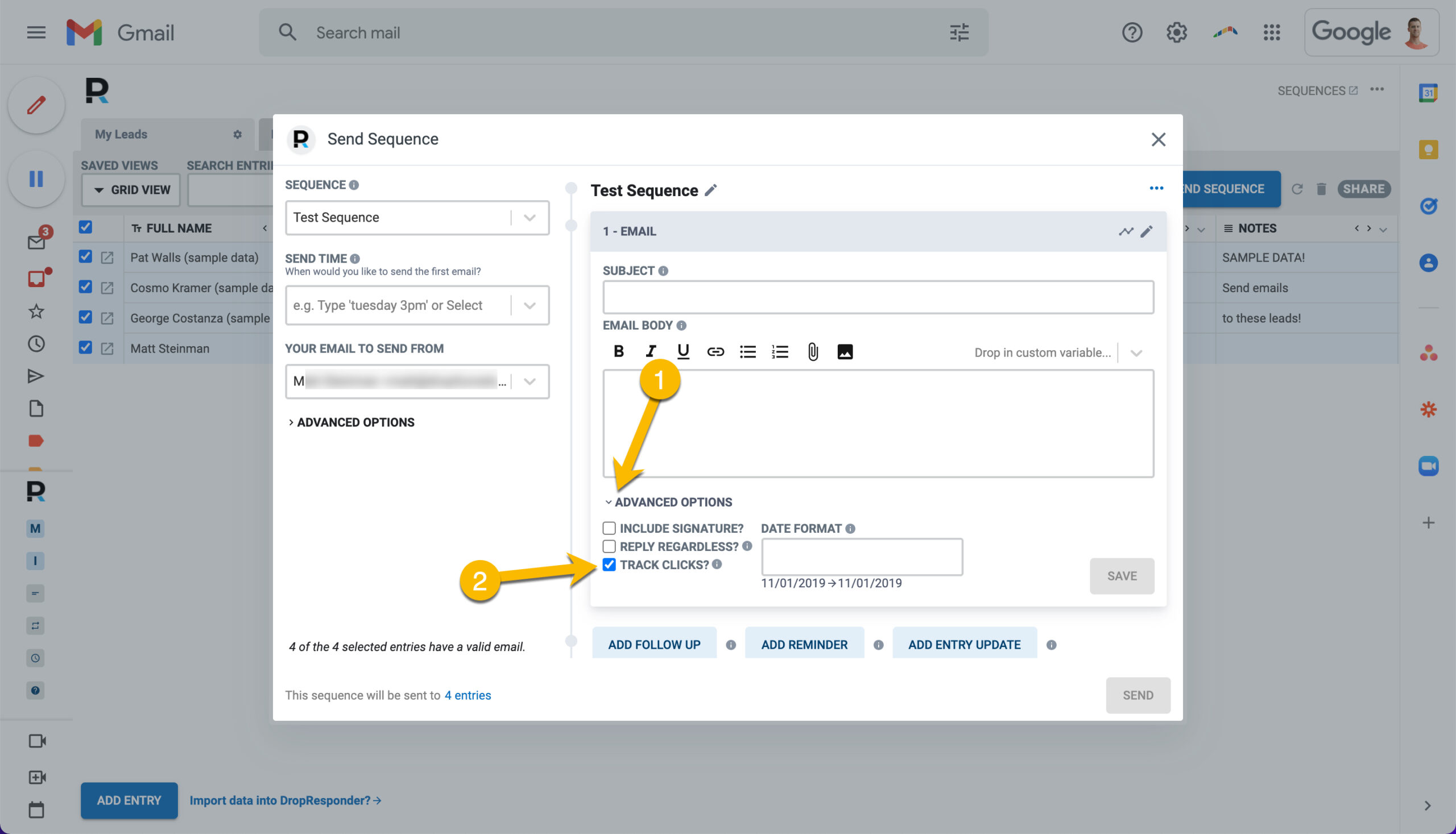
Task: Expand left-side Advanced Options section
Action: (x=351, y=422)
